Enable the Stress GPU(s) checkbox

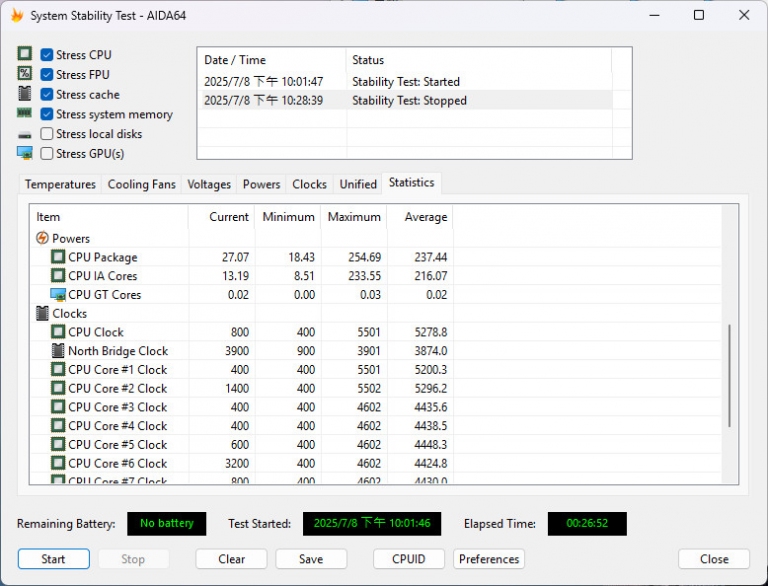tap(47, 153)
